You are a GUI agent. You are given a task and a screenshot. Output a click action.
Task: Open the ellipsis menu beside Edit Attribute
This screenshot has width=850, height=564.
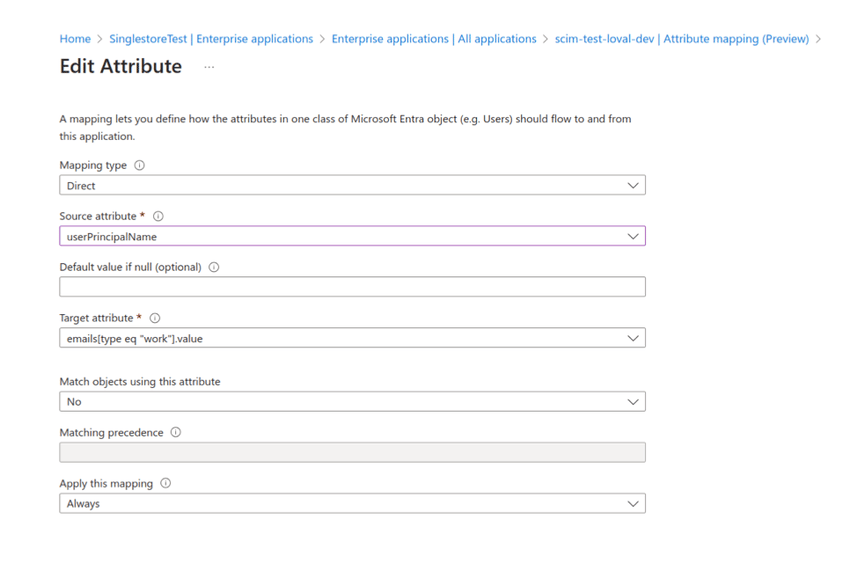[x=209, y=67]
